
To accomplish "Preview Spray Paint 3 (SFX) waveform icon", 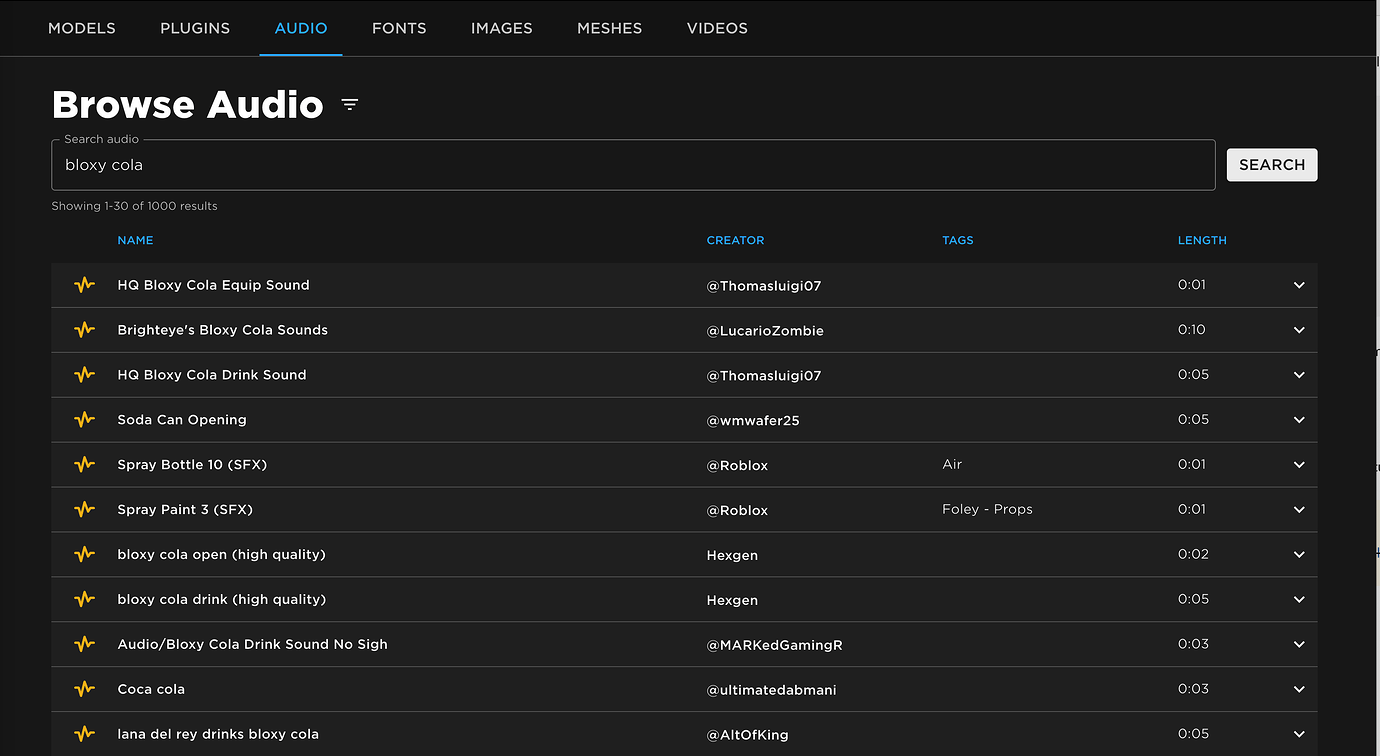I will [x=85, y=510].
